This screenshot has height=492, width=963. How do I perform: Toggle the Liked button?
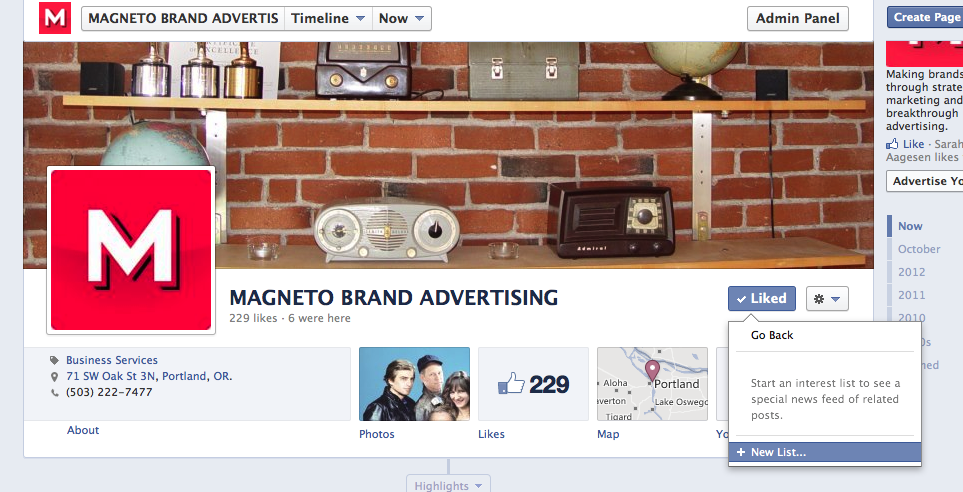pos(762,299)
